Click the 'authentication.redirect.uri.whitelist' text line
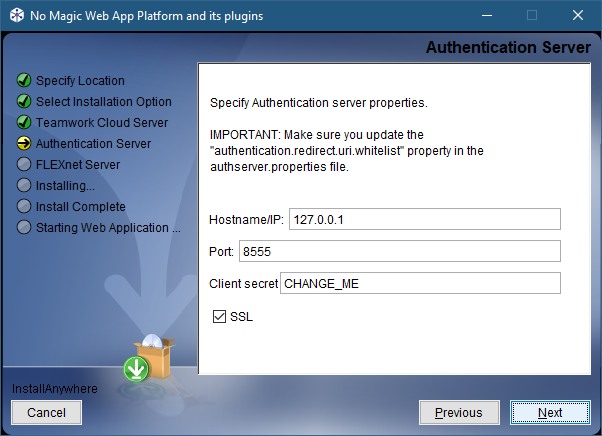Image resolution: width=602 pixels, height=436 pixels. tap(346, 151)
